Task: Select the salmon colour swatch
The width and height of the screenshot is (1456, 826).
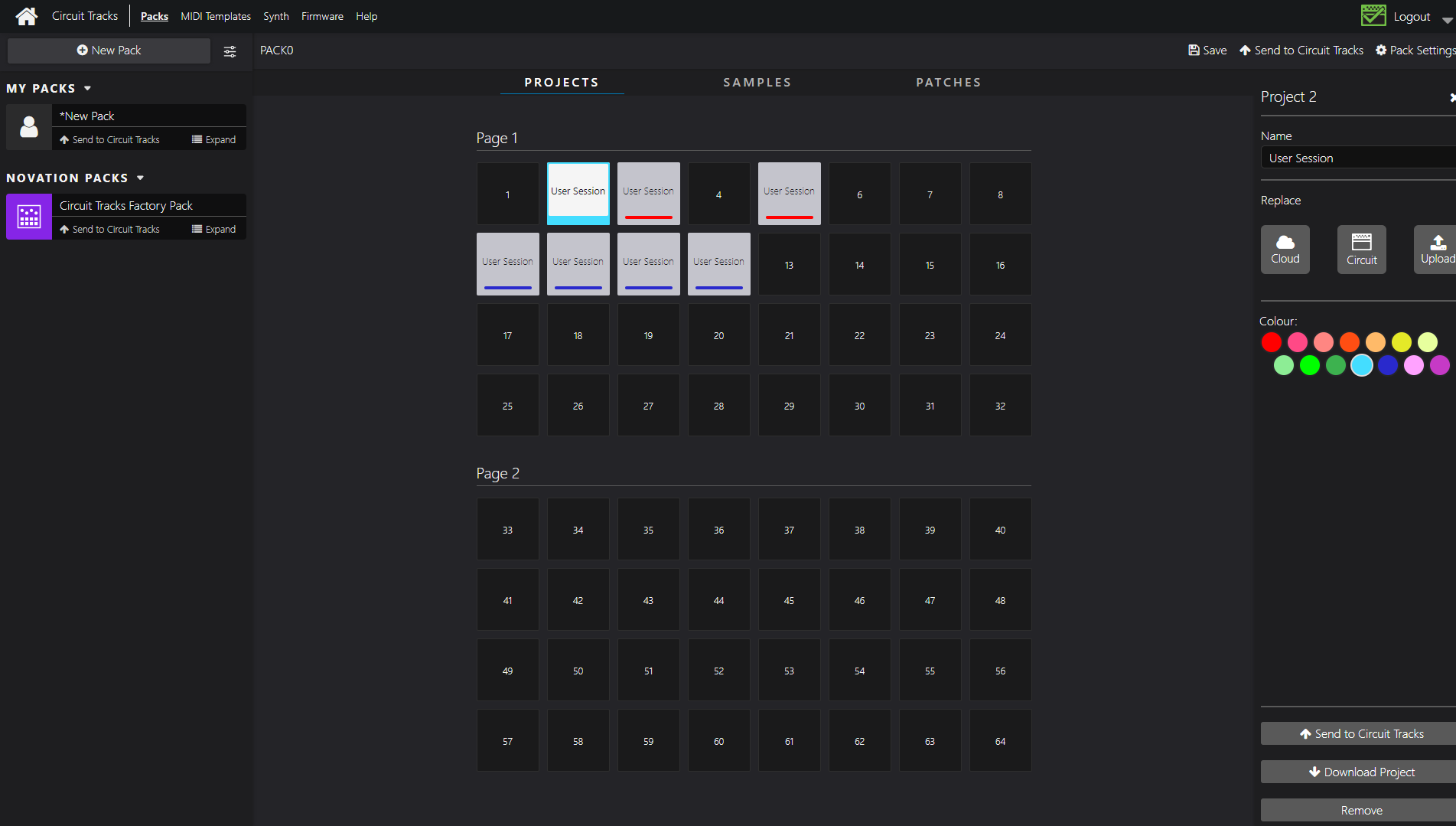Action: [x=1324, y=342]
